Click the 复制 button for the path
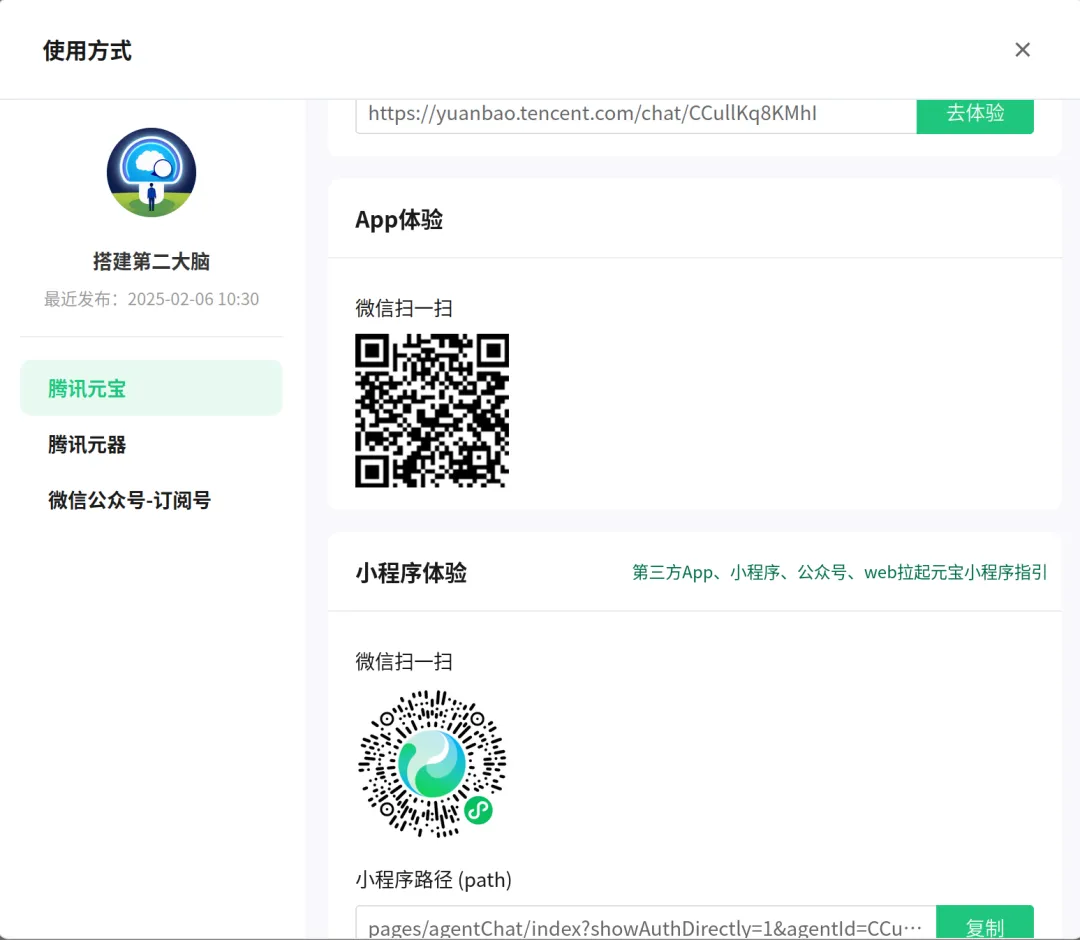The height and width of the screenshot is (940, 1080). tap(985, 923)
